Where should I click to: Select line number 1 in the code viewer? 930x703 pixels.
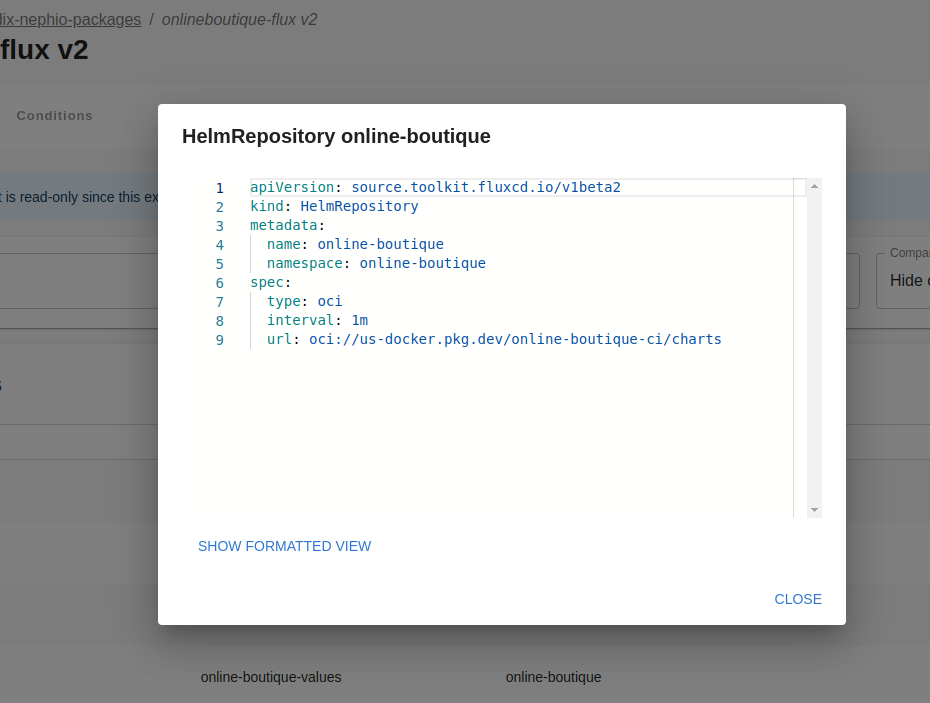(219, 187)
